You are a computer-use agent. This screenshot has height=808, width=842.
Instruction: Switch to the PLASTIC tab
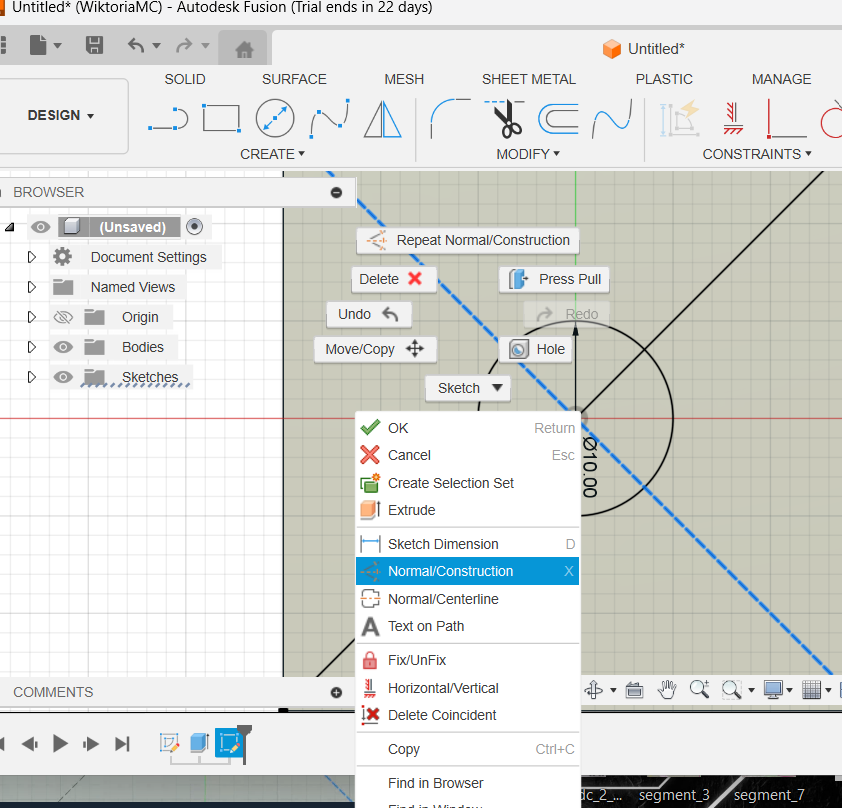664,79
